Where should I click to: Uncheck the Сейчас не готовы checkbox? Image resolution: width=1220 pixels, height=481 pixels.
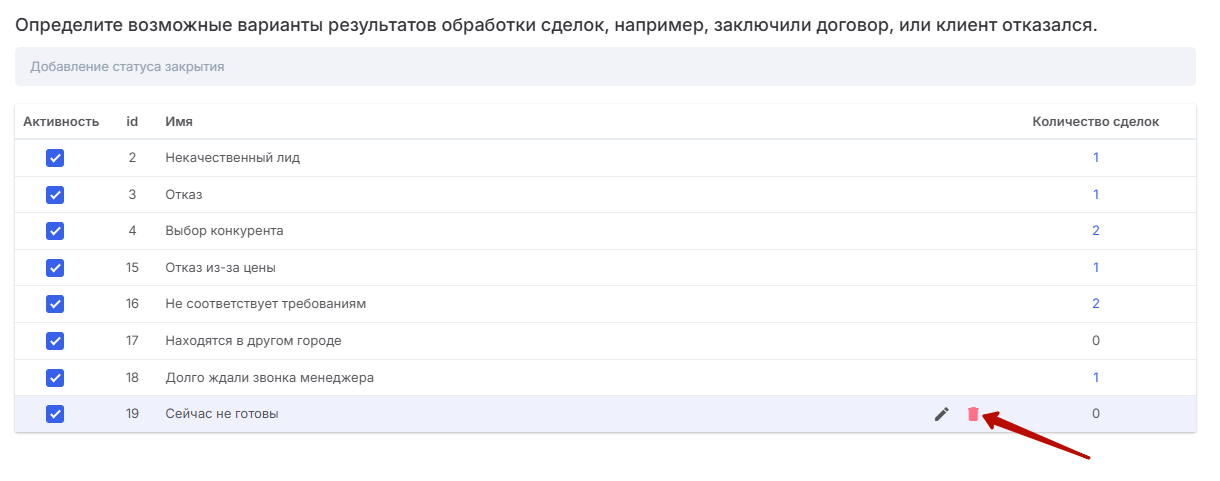(x=55, y=414)
